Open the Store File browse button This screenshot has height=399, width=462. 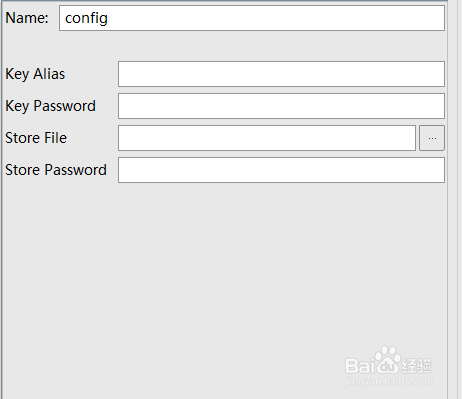tap(432, 138)
